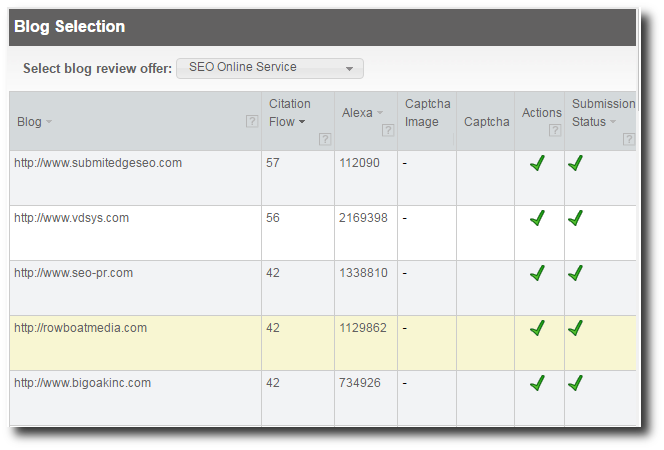Sort by Blog column arrow
The width and height of the screenshot is (664, 450).
point(49,122)
